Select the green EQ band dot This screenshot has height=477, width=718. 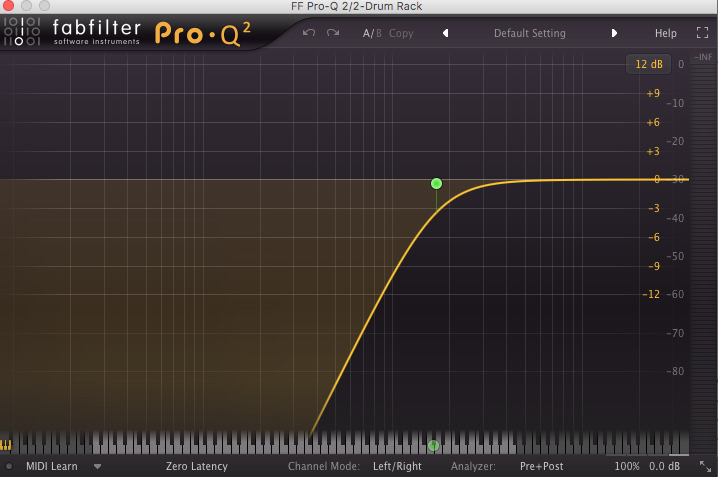click(436, 184)
